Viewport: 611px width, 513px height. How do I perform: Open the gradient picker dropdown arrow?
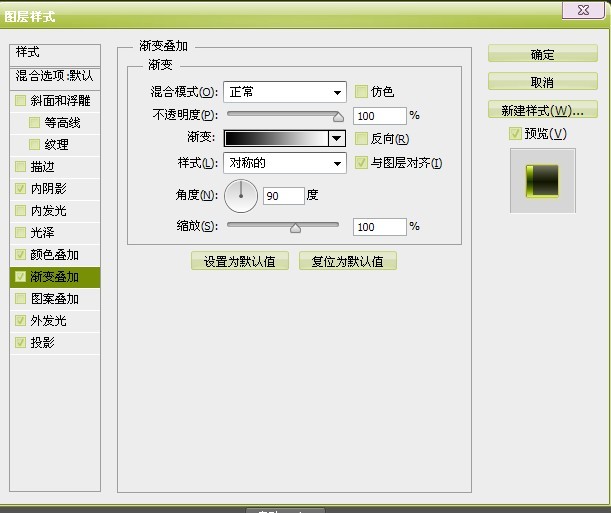(x=337, y=138)
